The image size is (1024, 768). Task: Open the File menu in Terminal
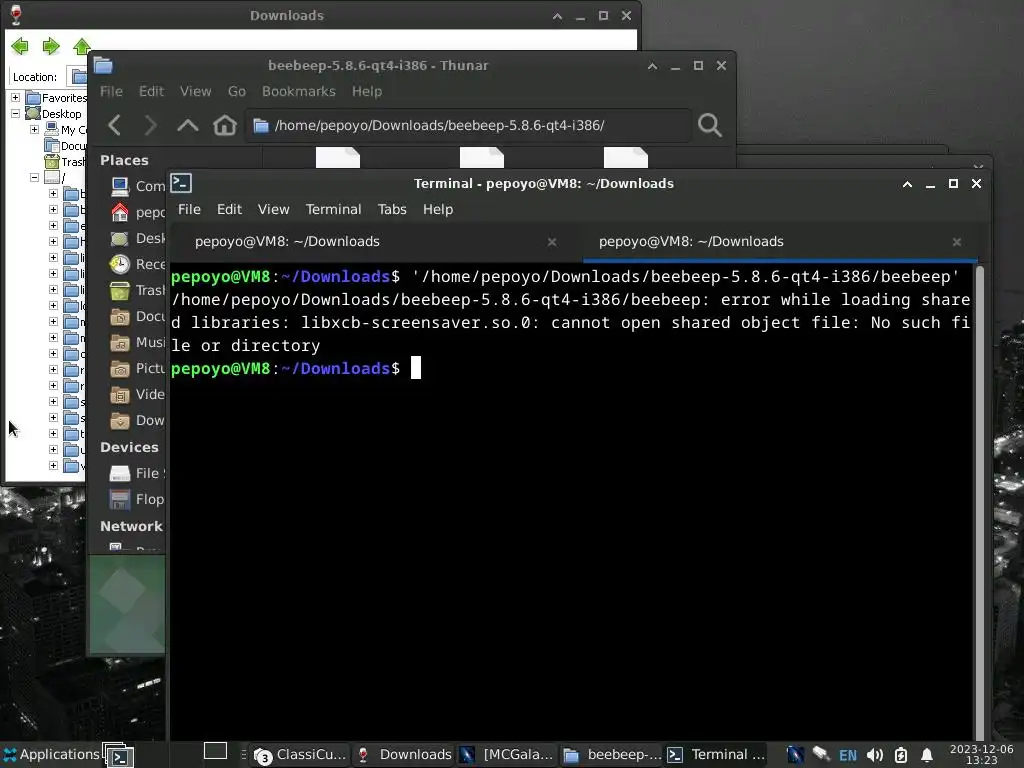click(189, 209)
